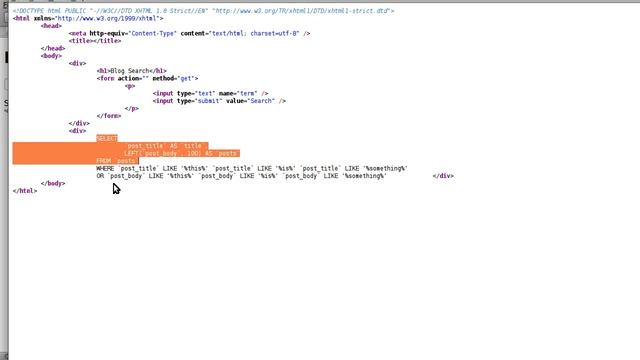
Task: Click the opening <body> tag
Action: pos(51,56)
